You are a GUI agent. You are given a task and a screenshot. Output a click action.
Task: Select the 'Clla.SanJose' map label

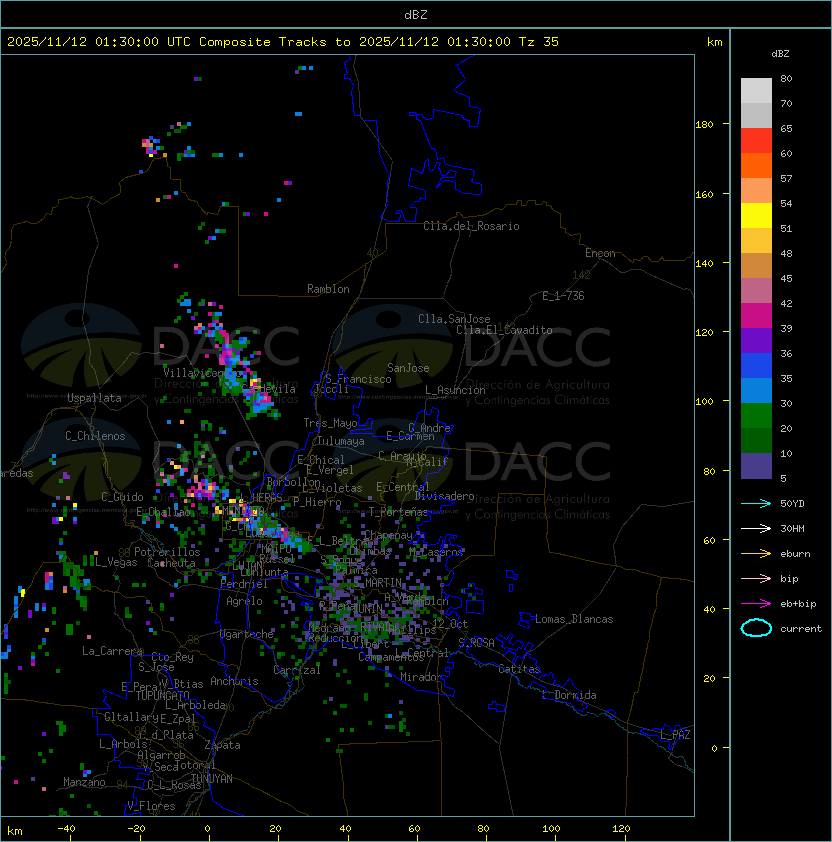(x=454, y=319)
